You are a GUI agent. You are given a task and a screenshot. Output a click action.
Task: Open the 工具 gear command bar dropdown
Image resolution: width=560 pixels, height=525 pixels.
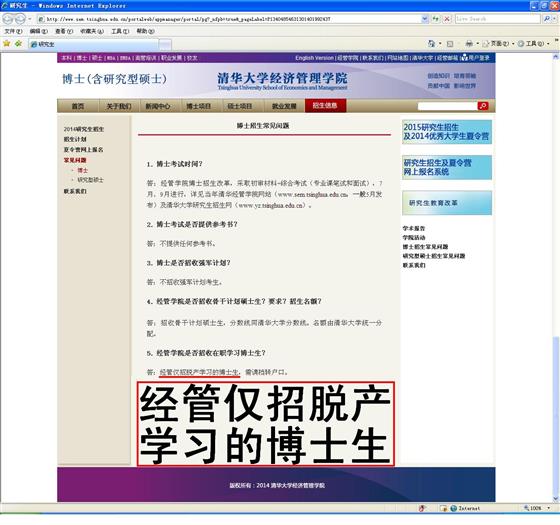point(533,44)
